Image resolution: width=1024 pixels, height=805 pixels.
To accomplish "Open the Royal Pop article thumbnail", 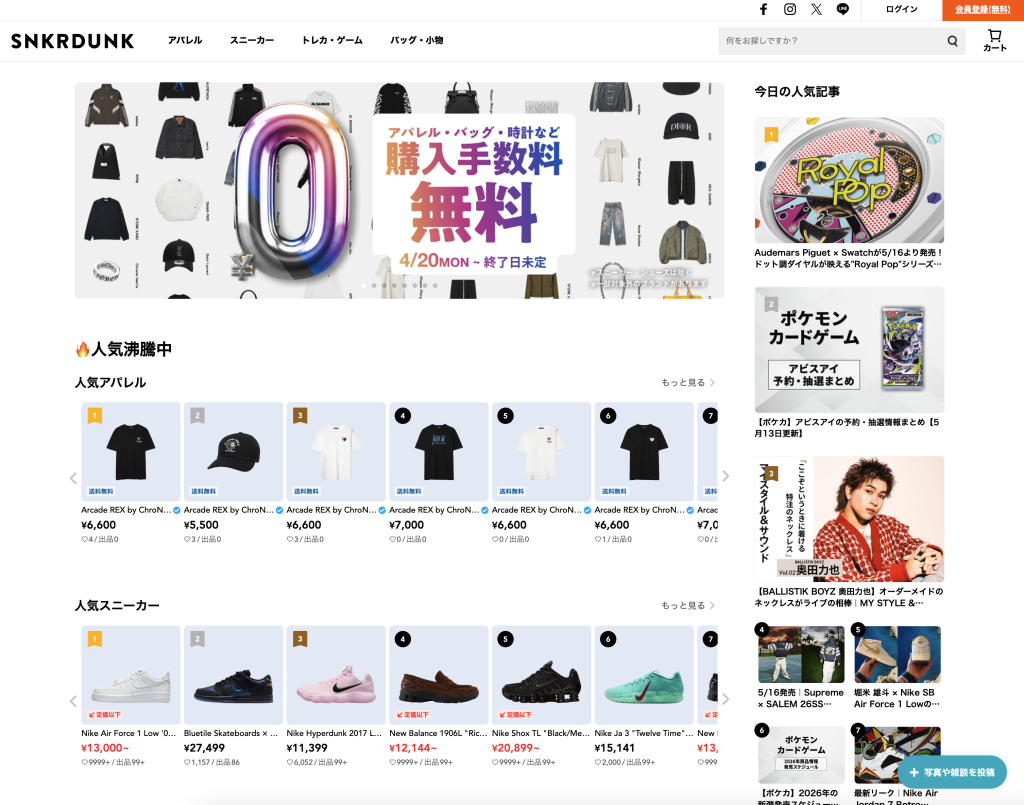I will click(x=849, y=180).
